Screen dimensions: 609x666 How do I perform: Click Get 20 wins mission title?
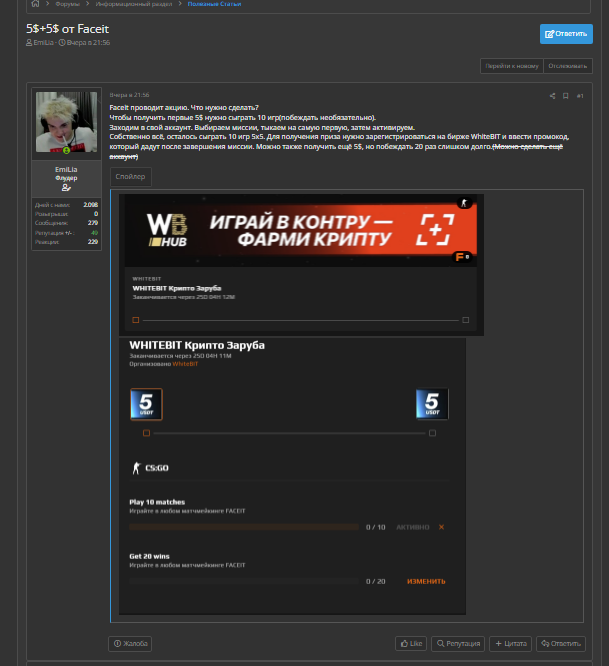(149, 556)
